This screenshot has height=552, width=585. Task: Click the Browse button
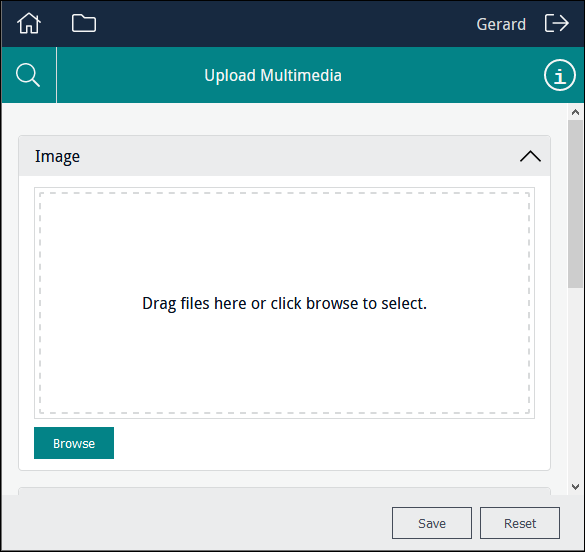pyautogui.click(x=74, y=443)
